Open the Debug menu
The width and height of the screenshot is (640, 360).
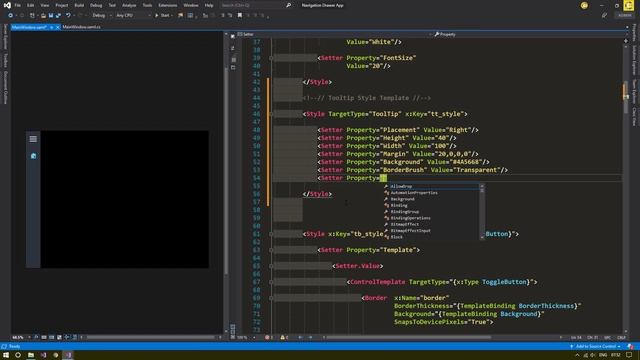[96, 5]
